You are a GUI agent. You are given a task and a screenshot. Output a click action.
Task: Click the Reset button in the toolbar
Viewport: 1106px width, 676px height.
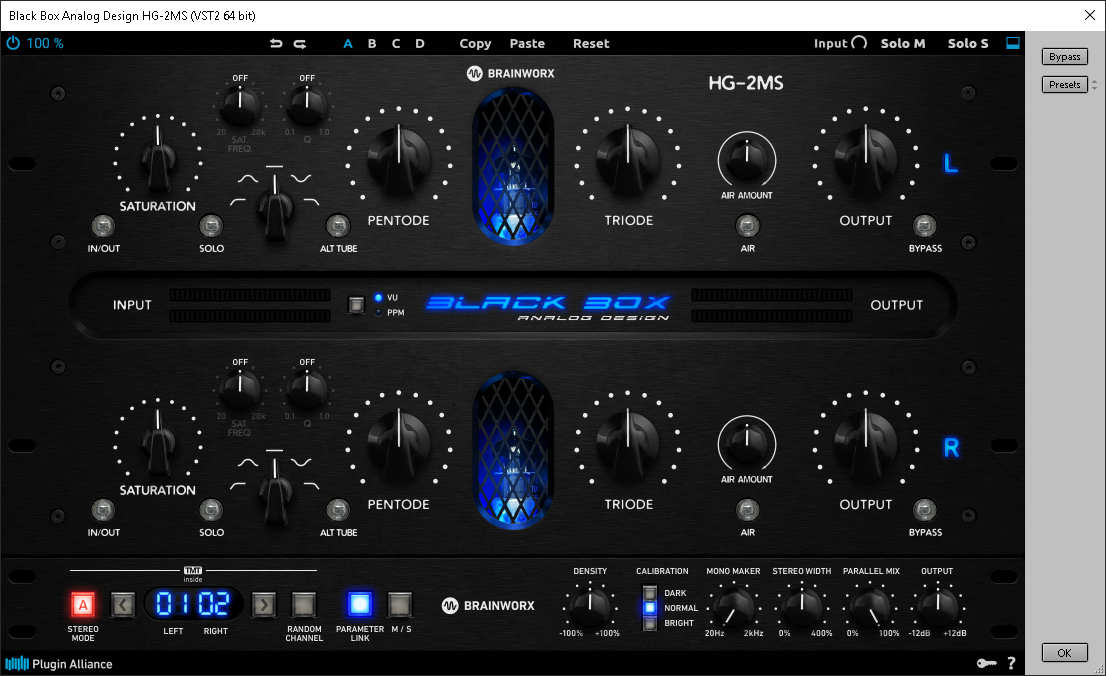(591, 43)
